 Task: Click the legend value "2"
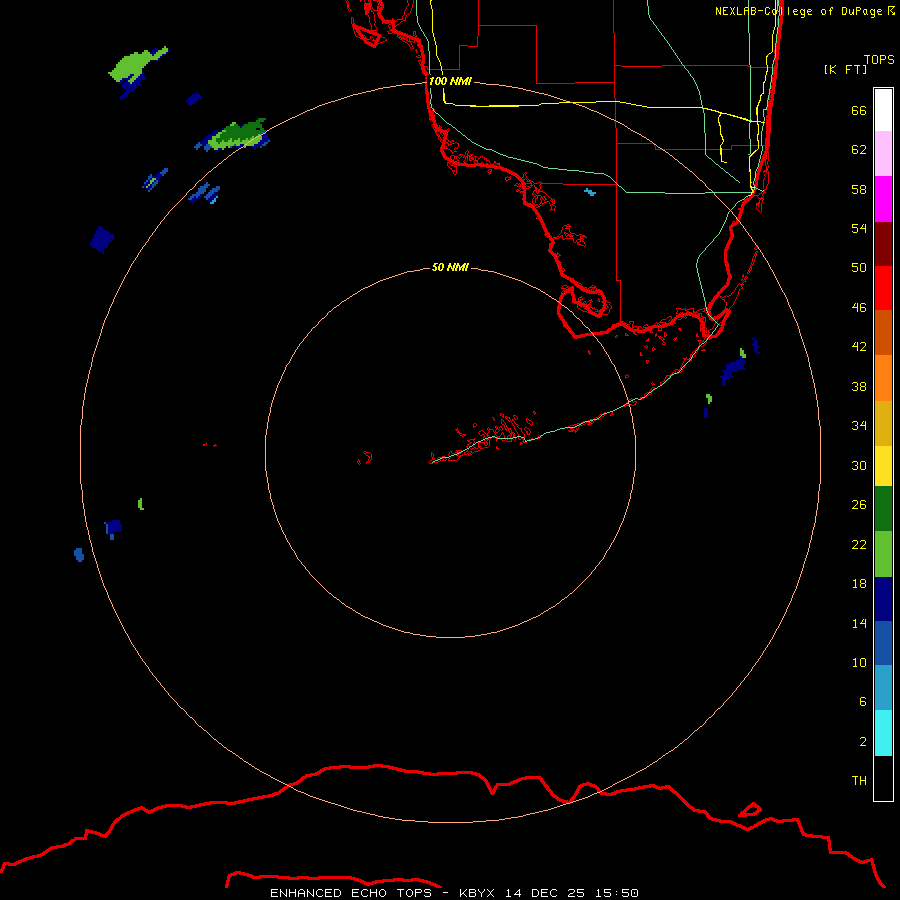coord(862,742)
